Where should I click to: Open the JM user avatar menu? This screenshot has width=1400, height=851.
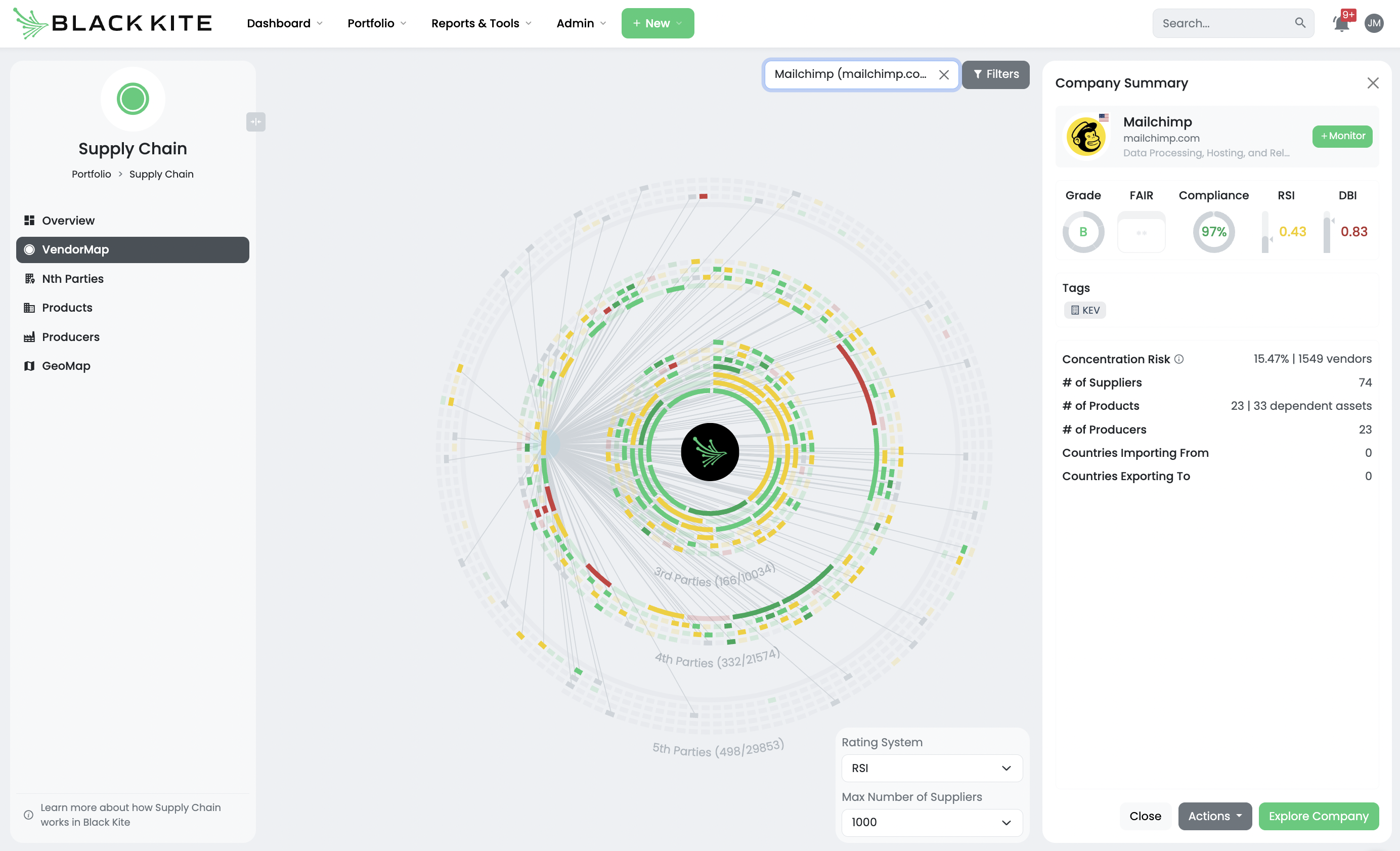click(1374, 23)
